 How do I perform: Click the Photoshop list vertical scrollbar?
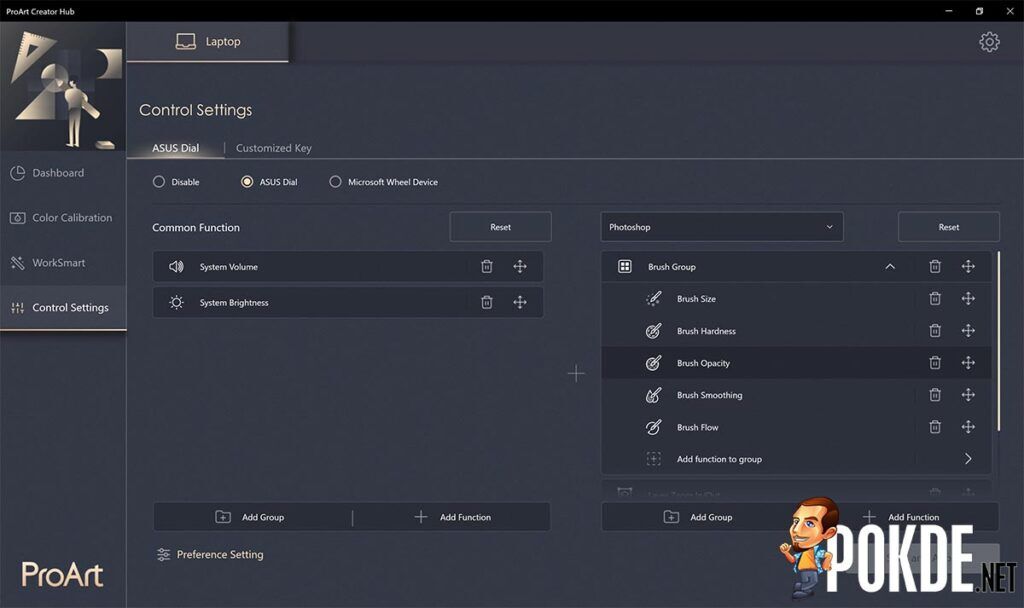[x=999, y=341]
